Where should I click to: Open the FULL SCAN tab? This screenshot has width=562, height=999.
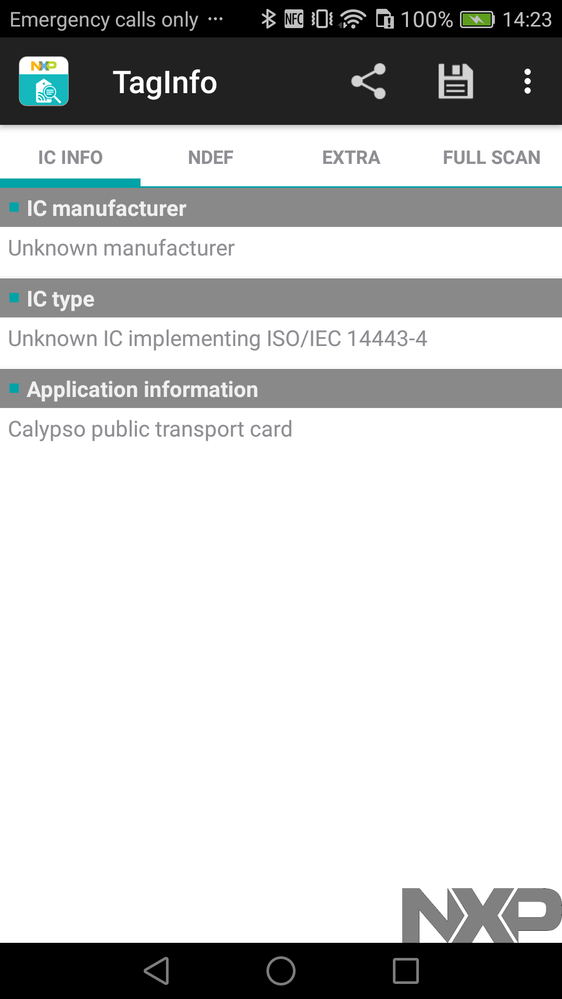(x=491, y=157)
